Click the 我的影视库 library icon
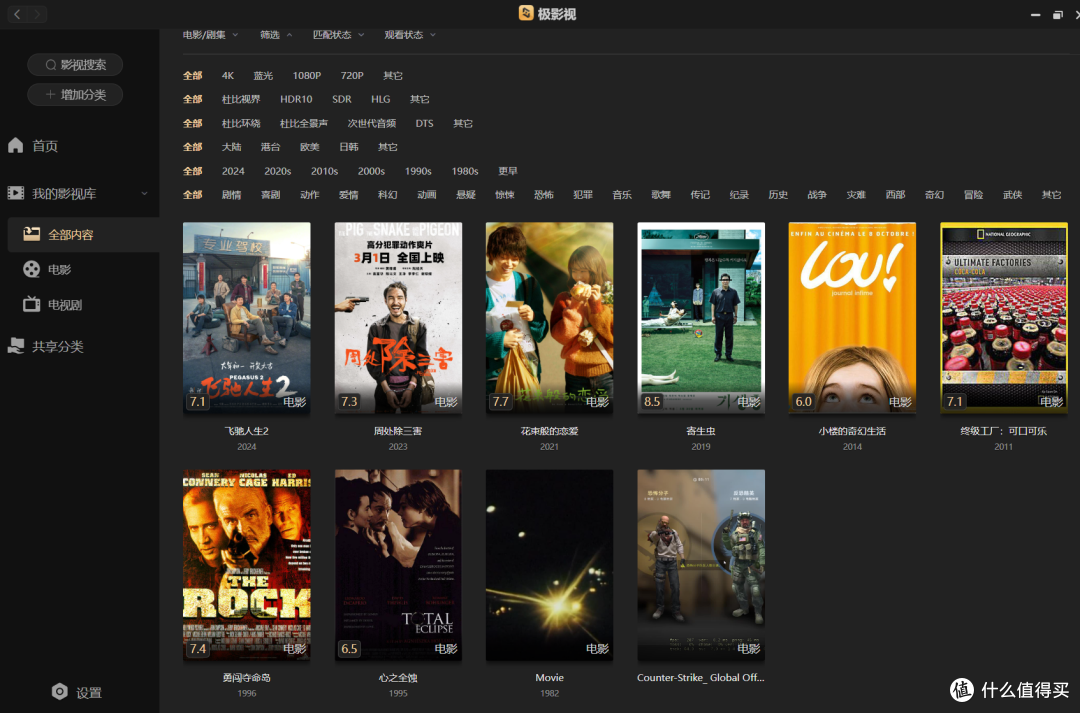 [16, 193]
